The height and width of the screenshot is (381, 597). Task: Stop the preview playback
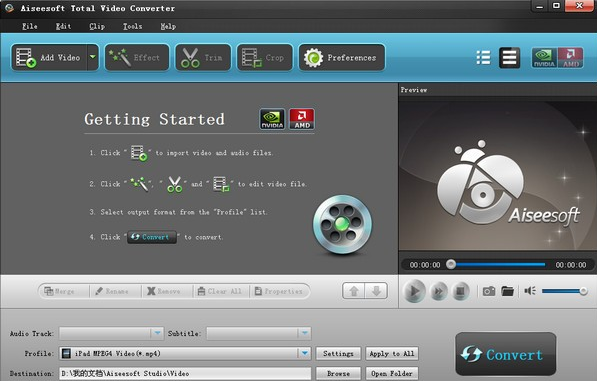(x=460, y=292)
